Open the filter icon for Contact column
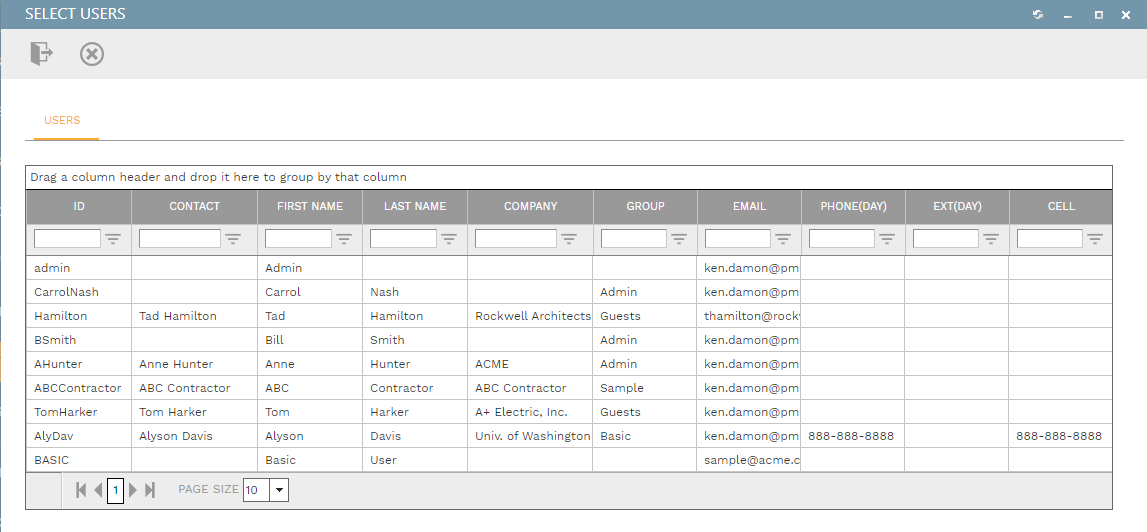The height and width of the screenshot is (532, 1147). [x=233, y=239]
